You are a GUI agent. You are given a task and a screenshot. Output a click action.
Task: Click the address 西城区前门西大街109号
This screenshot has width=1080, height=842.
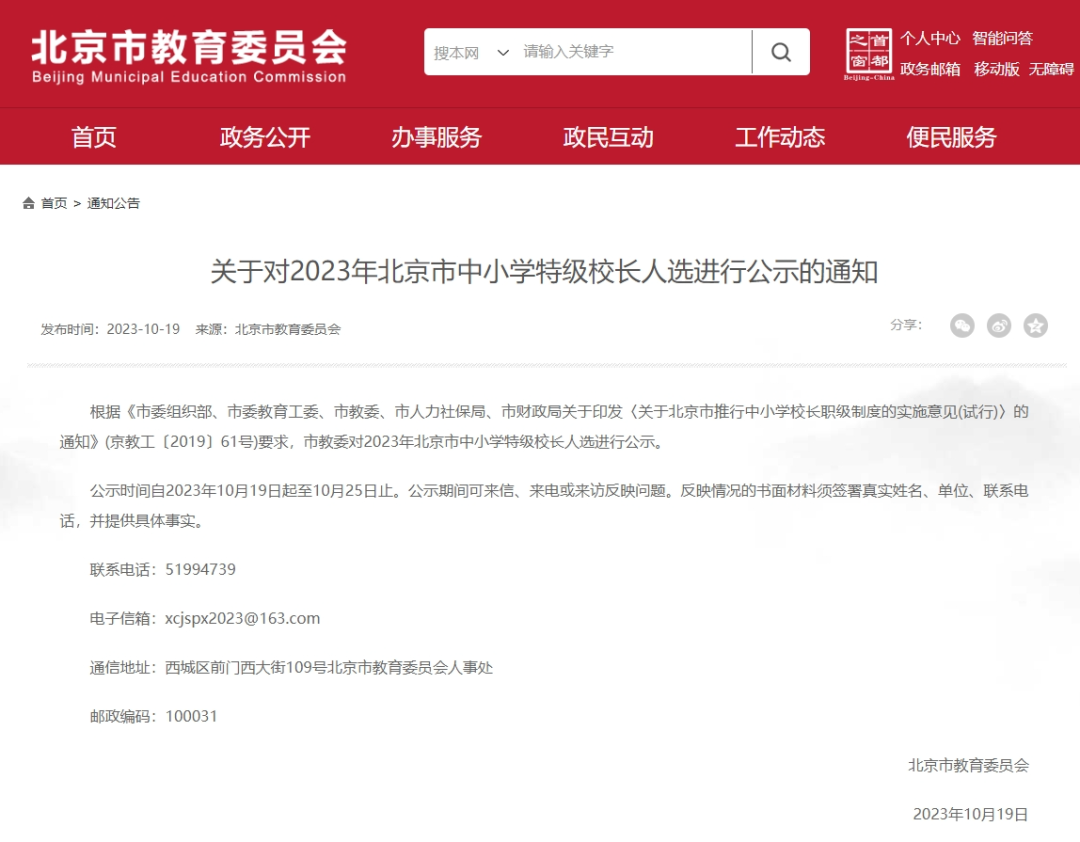pyautogui.click(x=246, y=668)
